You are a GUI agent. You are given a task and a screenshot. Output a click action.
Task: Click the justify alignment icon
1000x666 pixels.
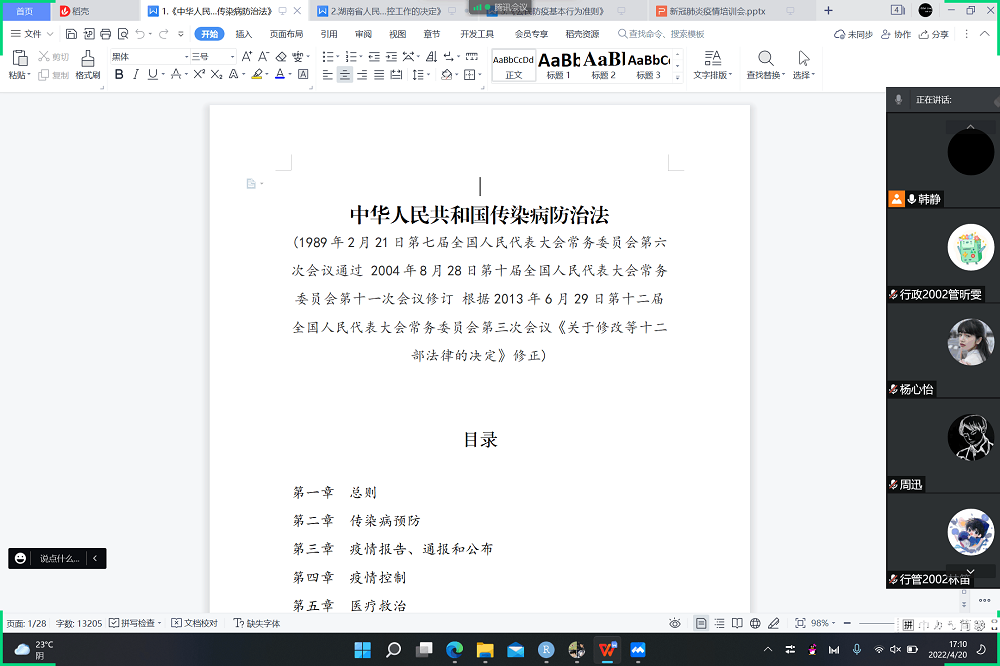(379, 75)
